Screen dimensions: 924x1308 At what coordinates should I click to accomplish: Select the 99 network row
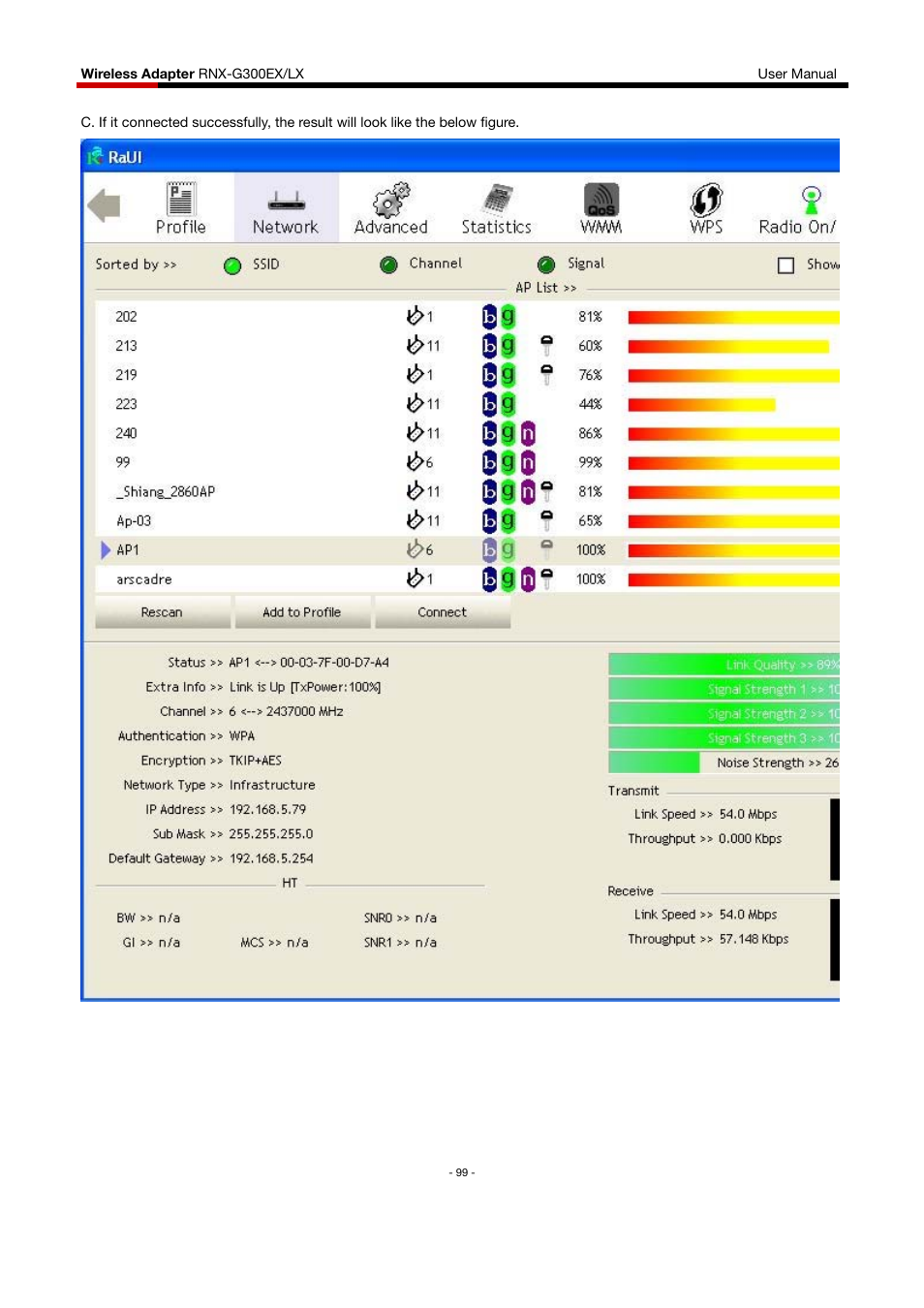(467, 462)
